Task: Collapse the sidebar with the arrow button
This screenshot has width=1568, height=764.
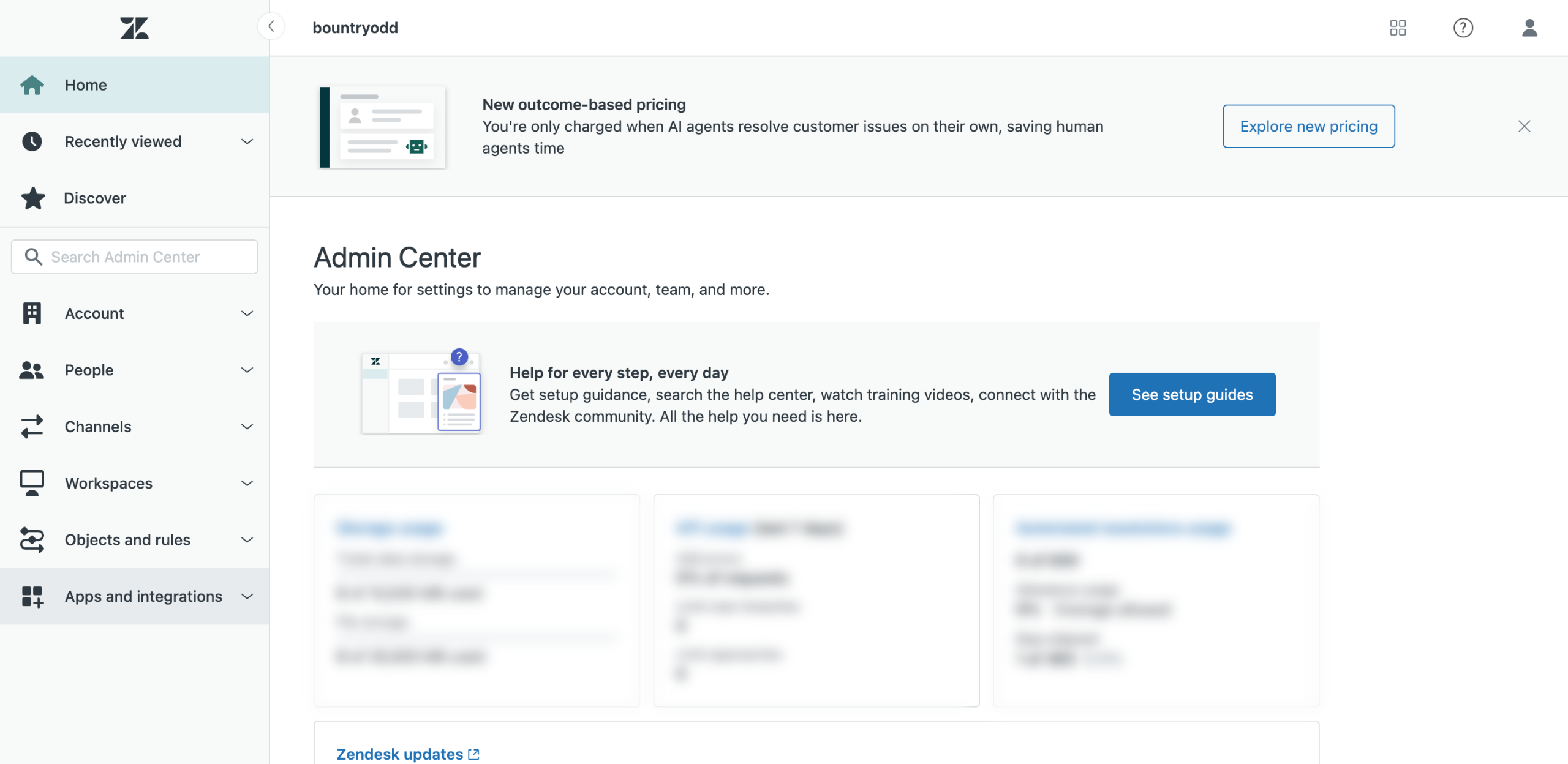Action: coord(271,26)
